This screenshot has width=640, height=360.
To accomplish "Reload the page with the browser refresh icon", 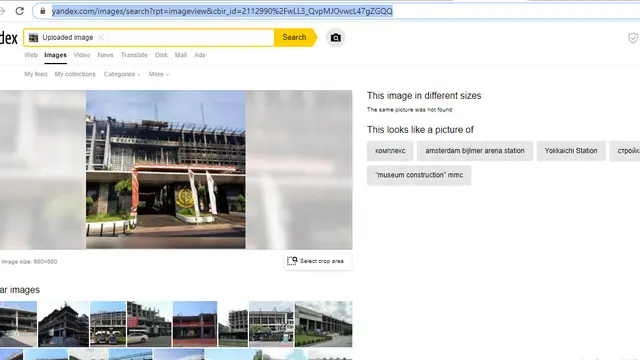I will [20, 11].
